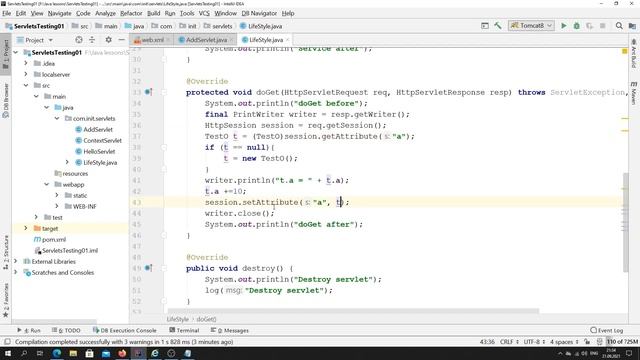Click the Stop run button

602,26
